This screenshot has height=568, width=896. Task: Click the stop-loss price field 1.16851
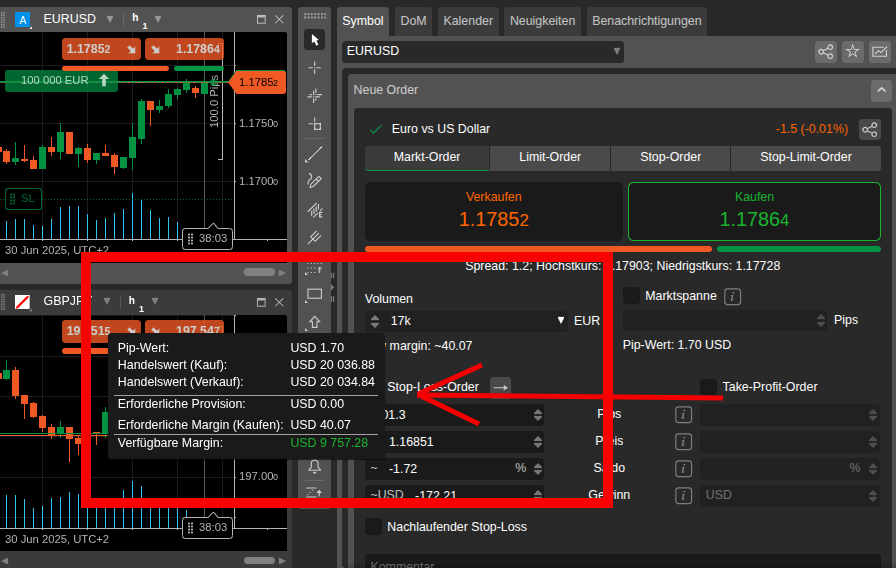point(456,442)
